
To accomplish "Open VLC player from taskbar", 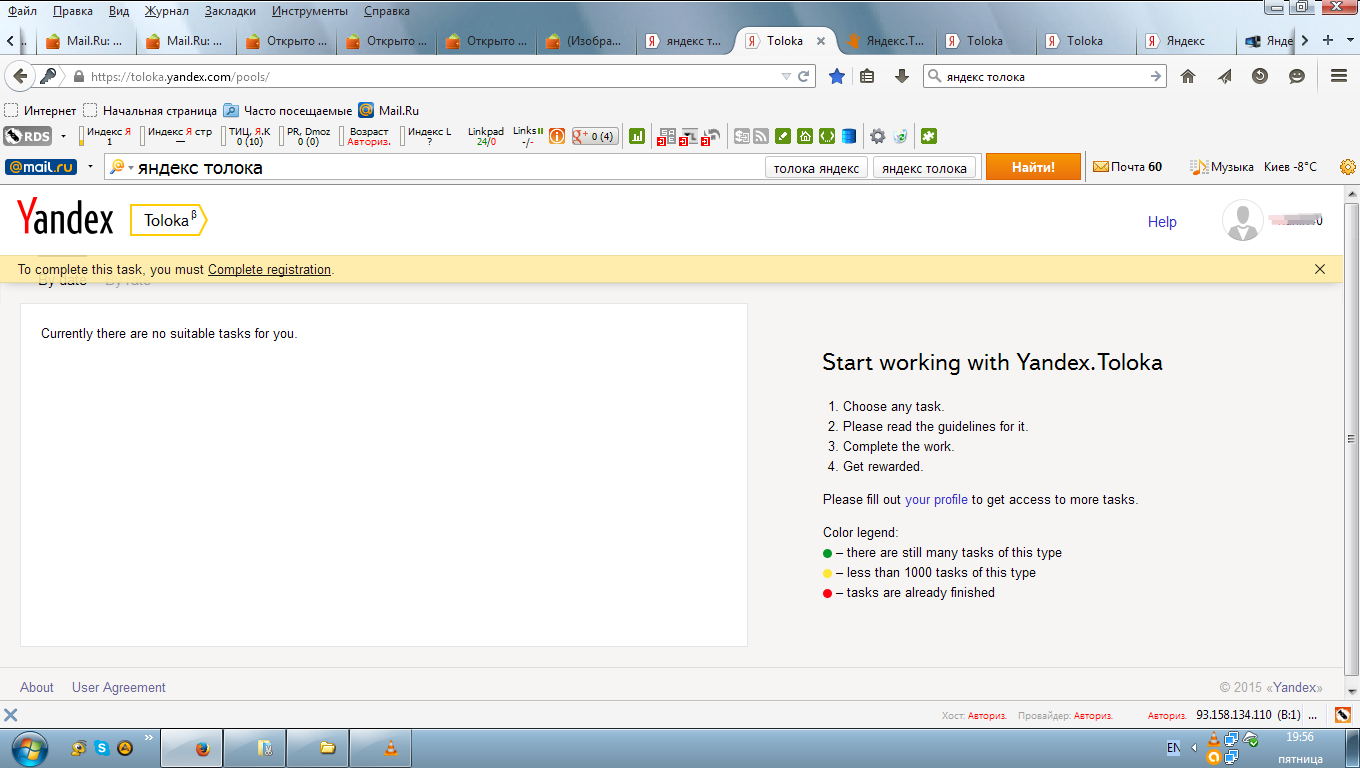I will [391, 748].
